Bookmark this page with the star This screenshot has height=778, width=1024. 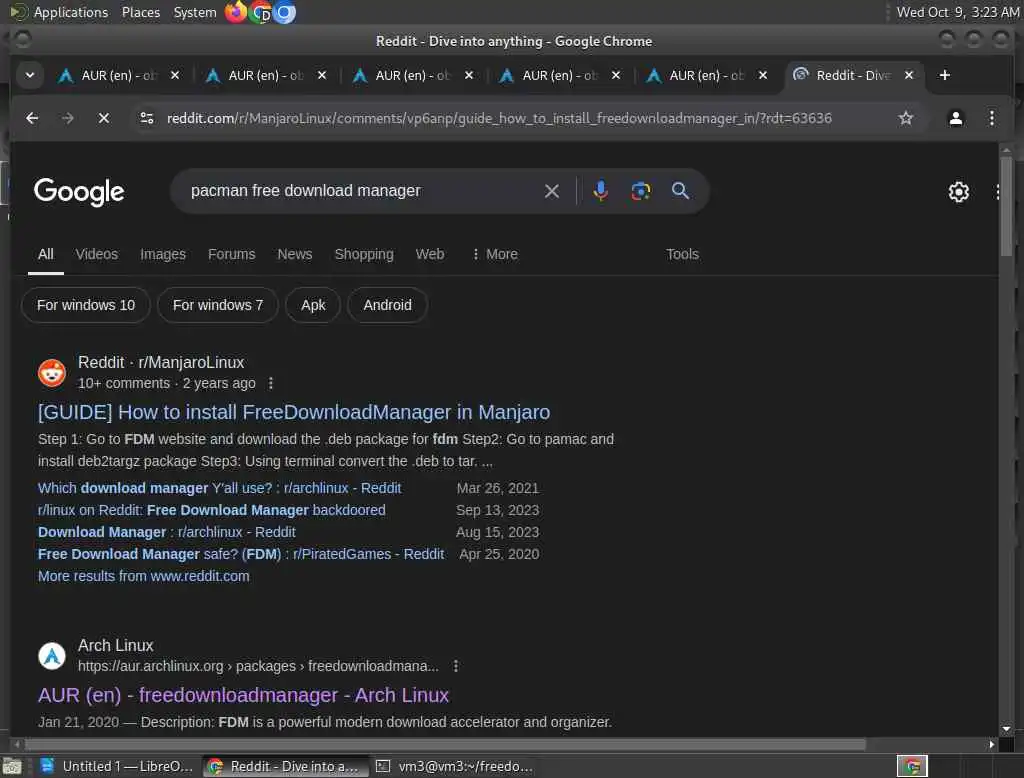[905, 118]
